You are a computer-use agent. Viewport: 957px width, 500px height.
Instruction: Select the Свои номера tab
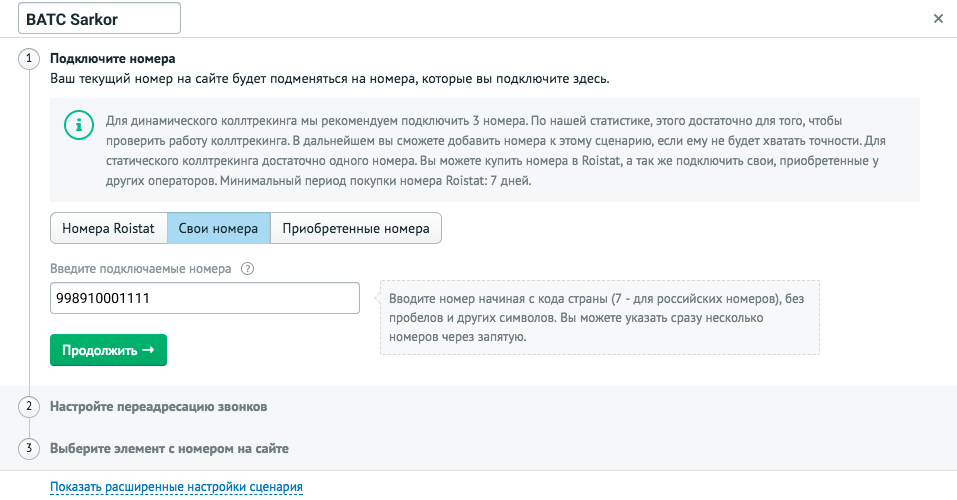coord(218,229)
